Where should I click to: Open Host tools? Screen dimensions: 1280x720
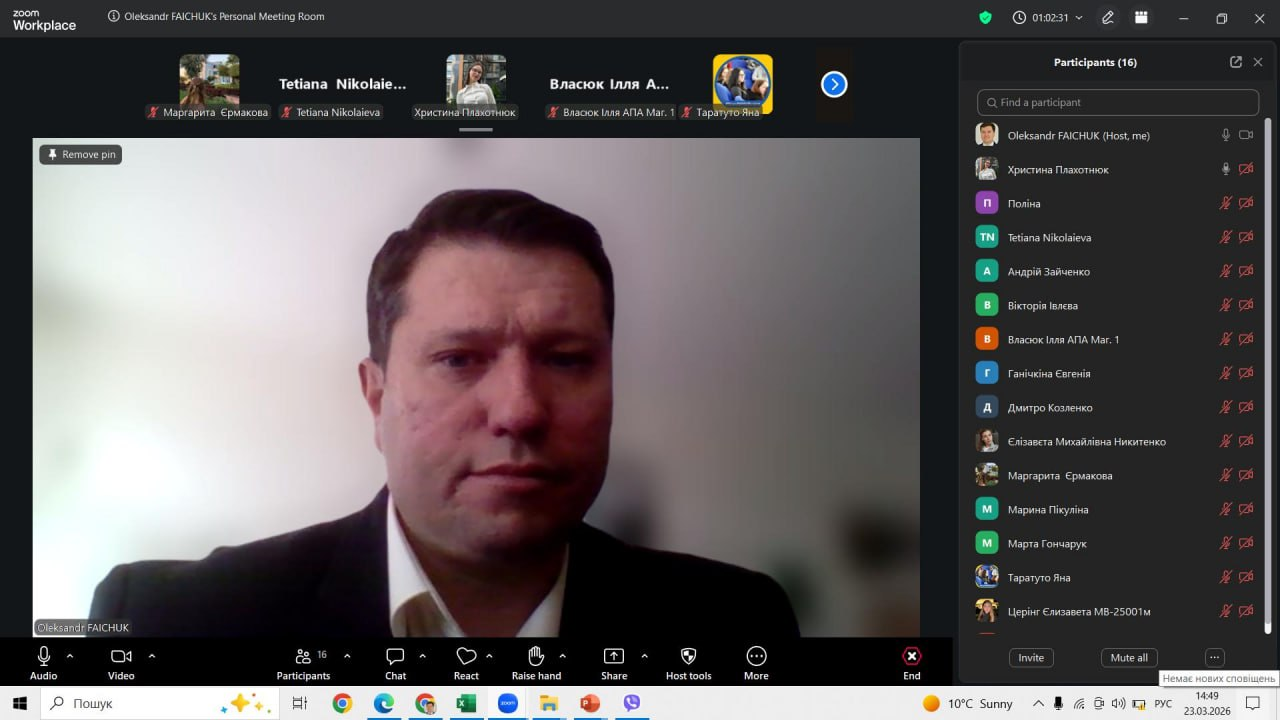click(x=688, y=663)
